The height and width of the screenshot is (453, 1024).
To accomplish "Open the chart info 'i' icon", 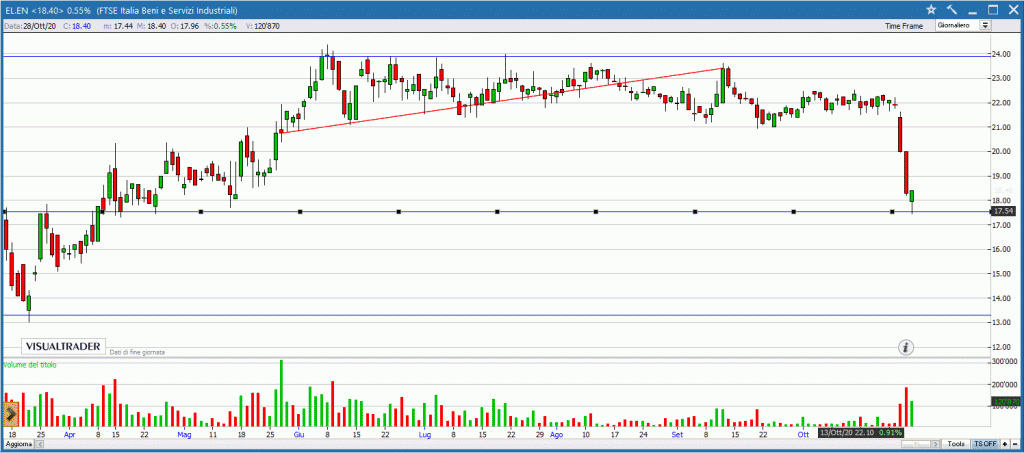I will tap(906, 347).
